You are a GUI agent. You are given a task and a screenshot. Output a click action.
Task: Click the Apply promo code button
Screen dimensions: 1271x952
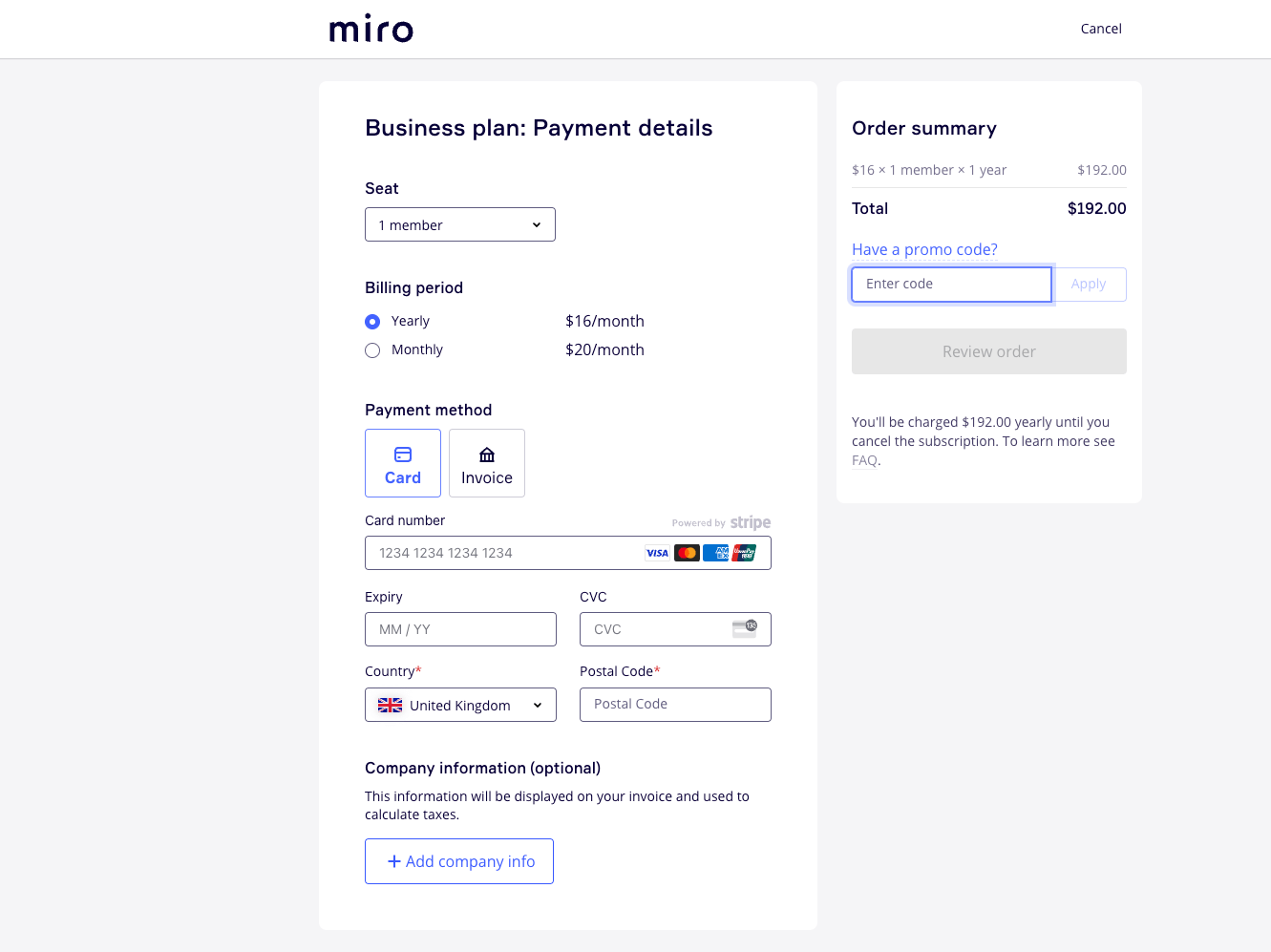[1089, 284]
